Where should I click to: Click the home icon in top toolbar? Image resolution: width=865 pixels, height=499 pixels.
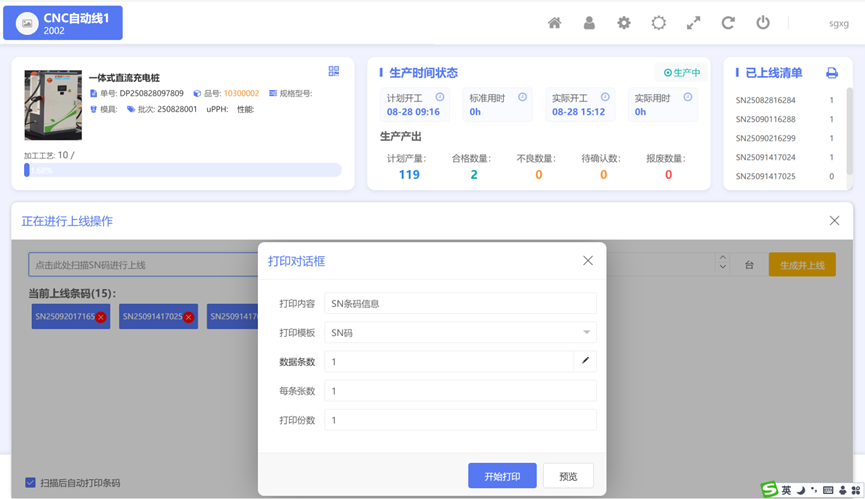coord(554,23)
